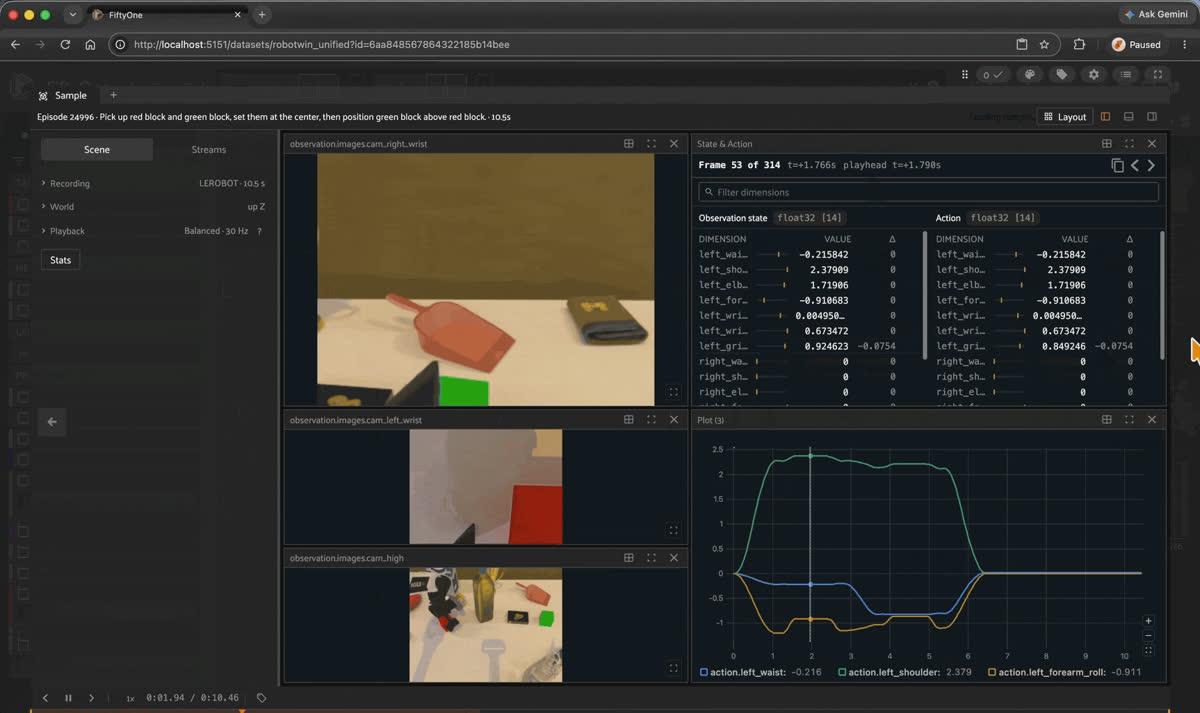Screen dimensions: 1200x713
Task: Go to next frame in State & Action
Action: (x=1151, y=166)
